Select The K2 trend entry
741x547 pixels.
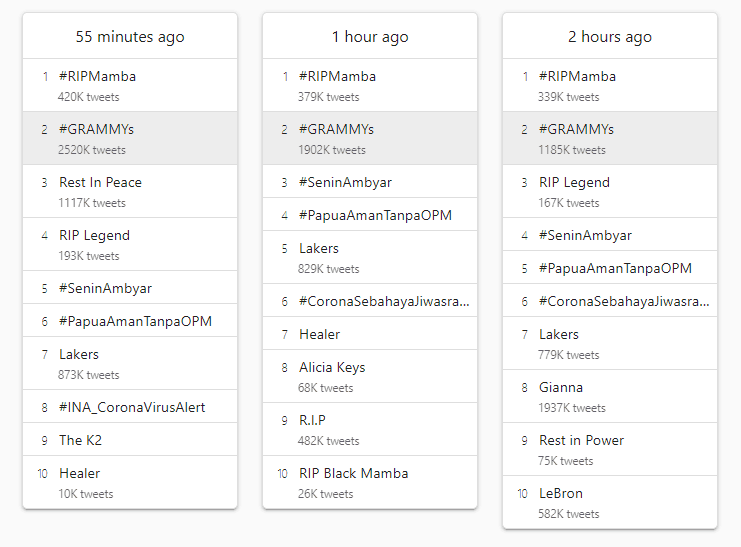pos(80,440)
